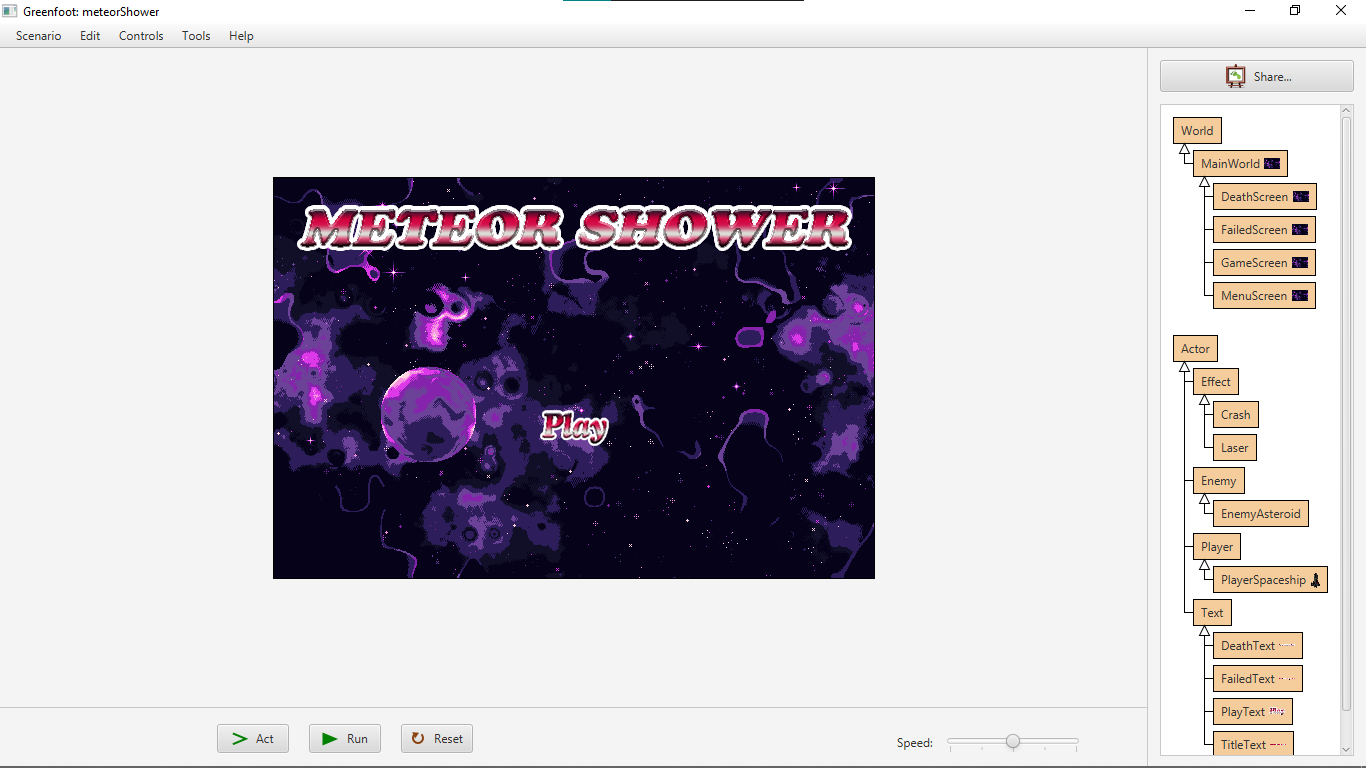Reset the scenario world
The image size is (1366, 768).
pyautogui.click(x=437, y=739)
